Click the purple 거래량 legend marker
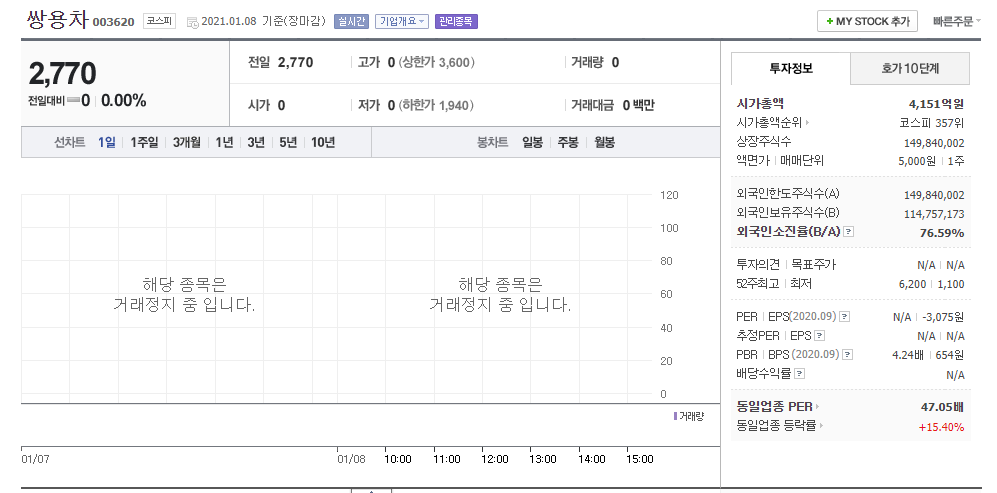Viewport: 997px width, 493px height. coord(675,416)
